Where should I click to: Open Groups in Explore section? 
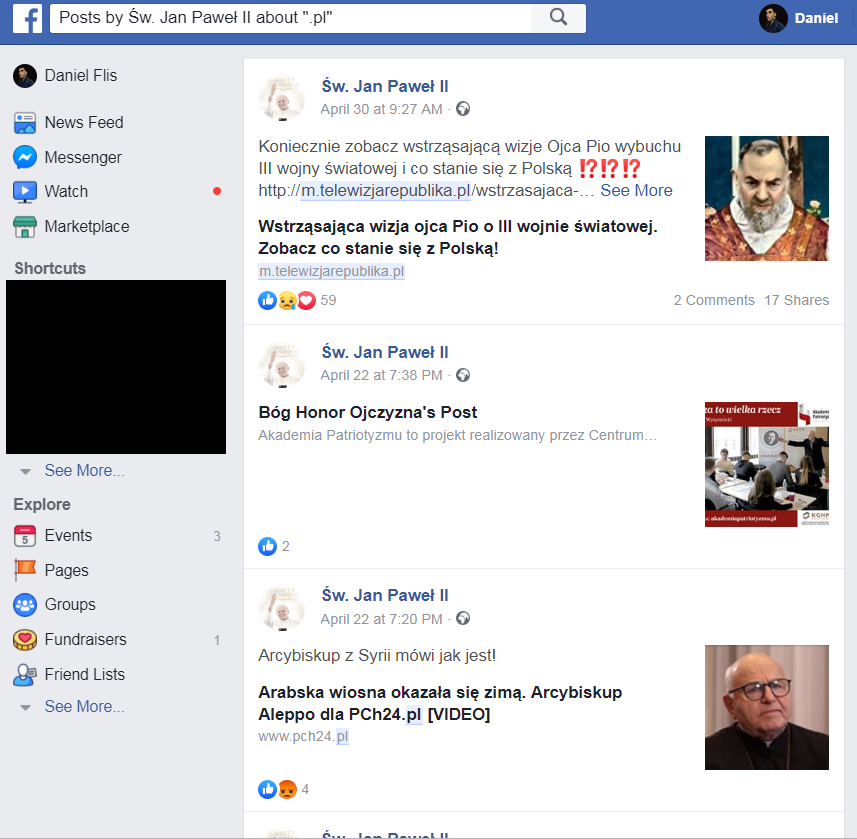[x=70, y=605]
